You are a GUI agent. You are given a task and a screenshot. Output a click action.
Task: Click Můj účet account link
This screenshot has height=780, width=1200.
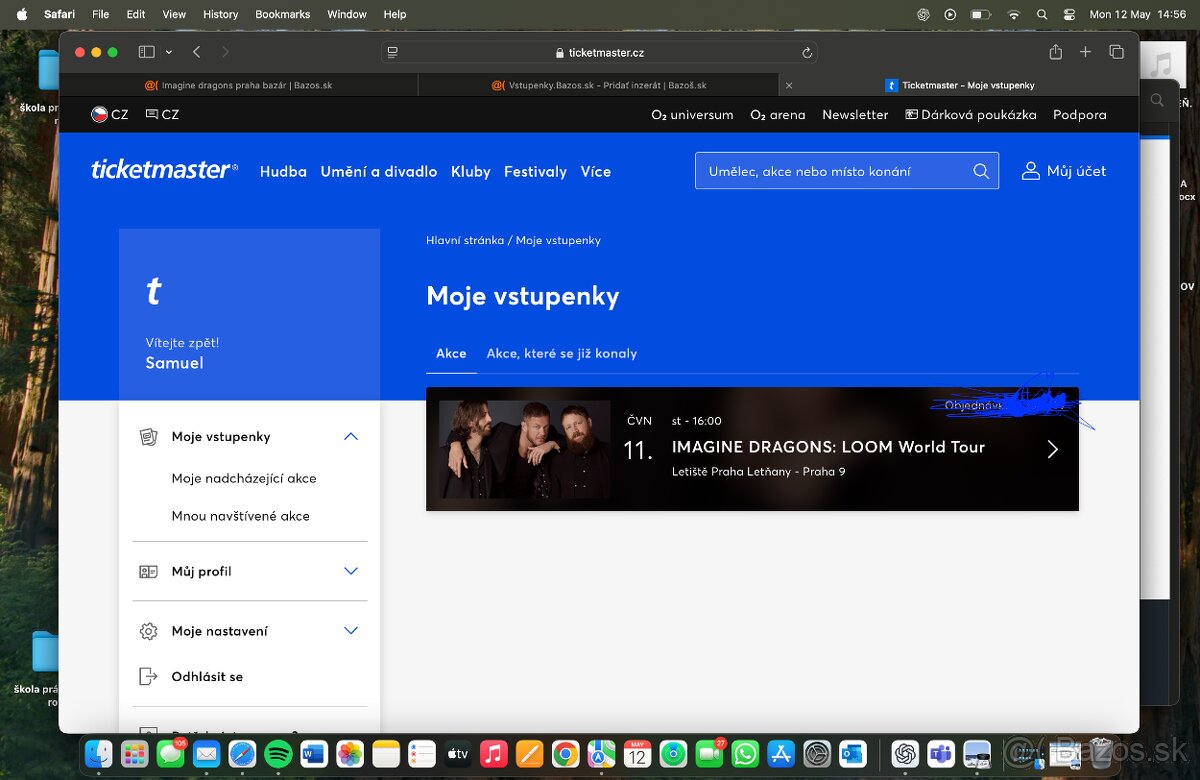point(1064,171)
